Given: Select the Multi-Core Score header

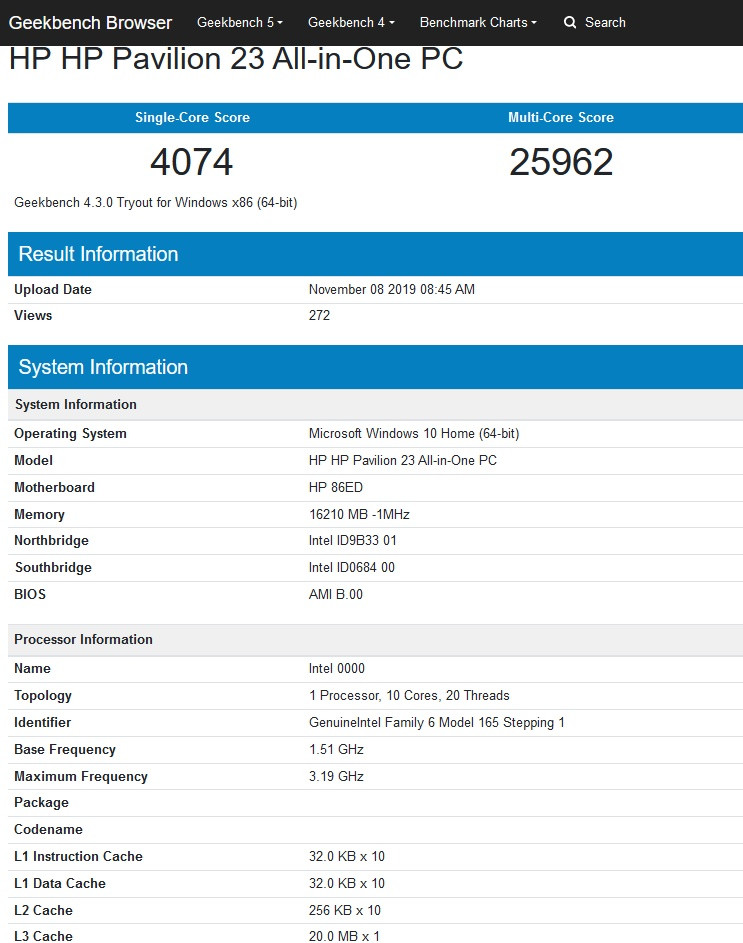Looking at the screenshot, I should tap(560, 117).
